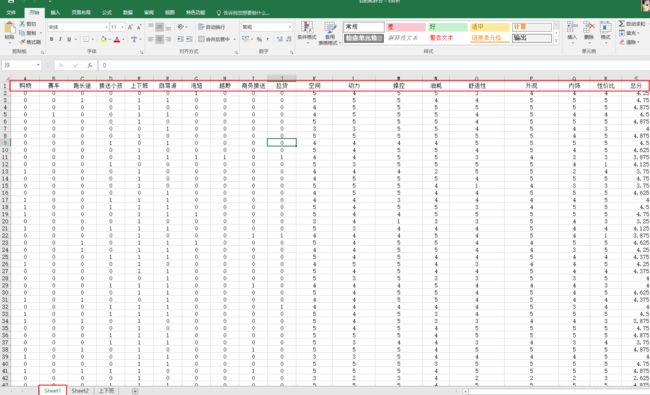
Task: Select the 输出 cell style
Action: pos(532,38)
